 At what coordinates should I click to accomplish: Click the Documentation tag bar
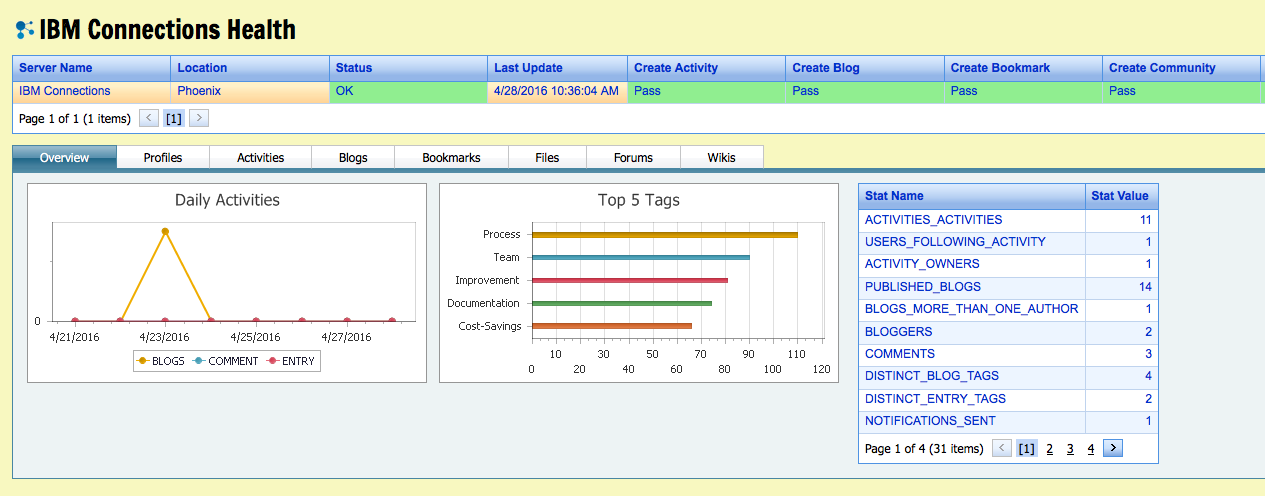click(x=621, y=303)
